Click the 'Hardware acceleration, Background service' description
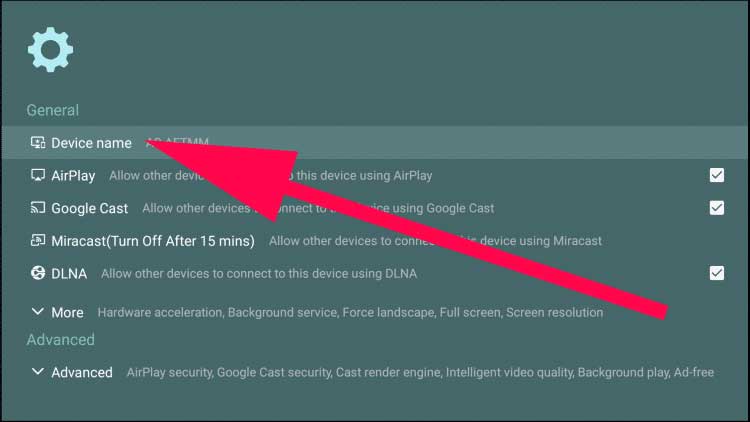 click(x=350, y=312)
